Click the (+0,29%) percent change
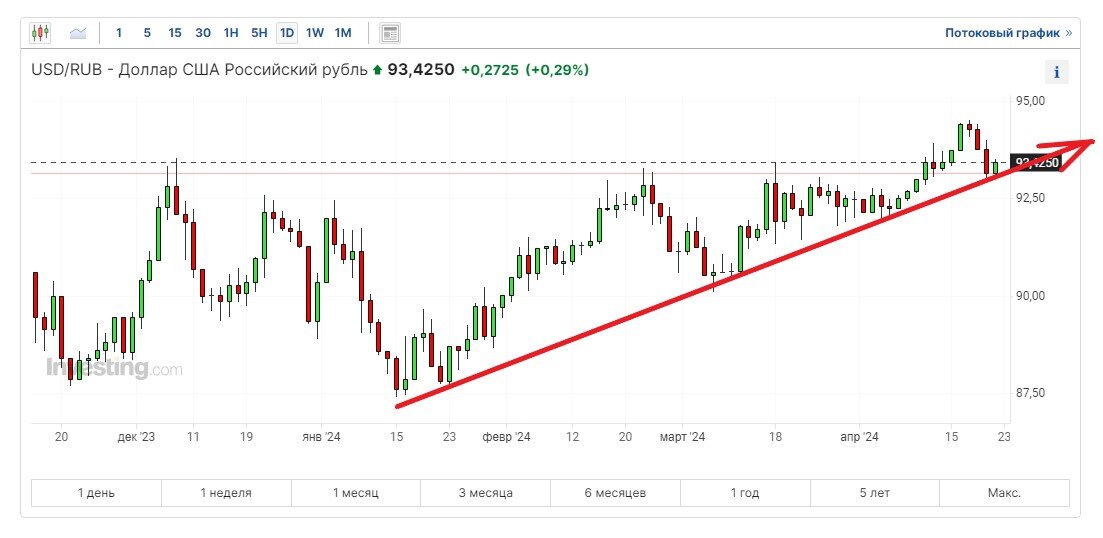1103x538 pixels. (557, 70)
